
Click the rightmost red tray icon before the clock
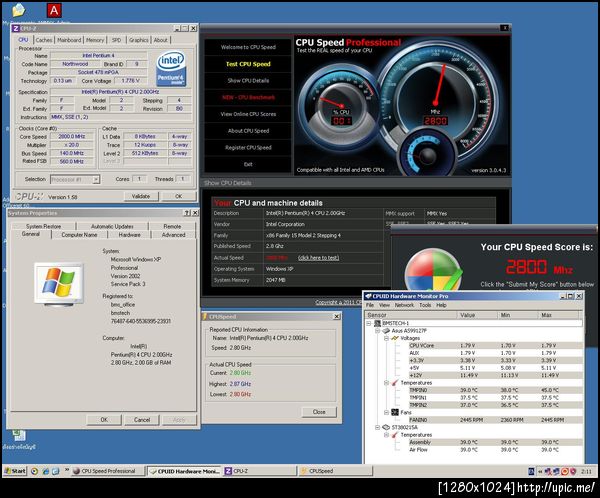click(573, 472)
